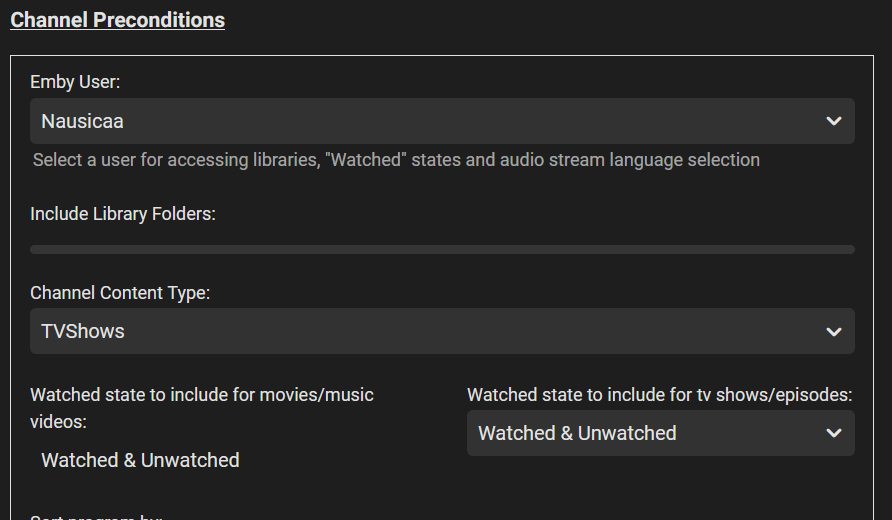
Task: Click the empty Include Library Folders list bar
Action: [442, 249]
